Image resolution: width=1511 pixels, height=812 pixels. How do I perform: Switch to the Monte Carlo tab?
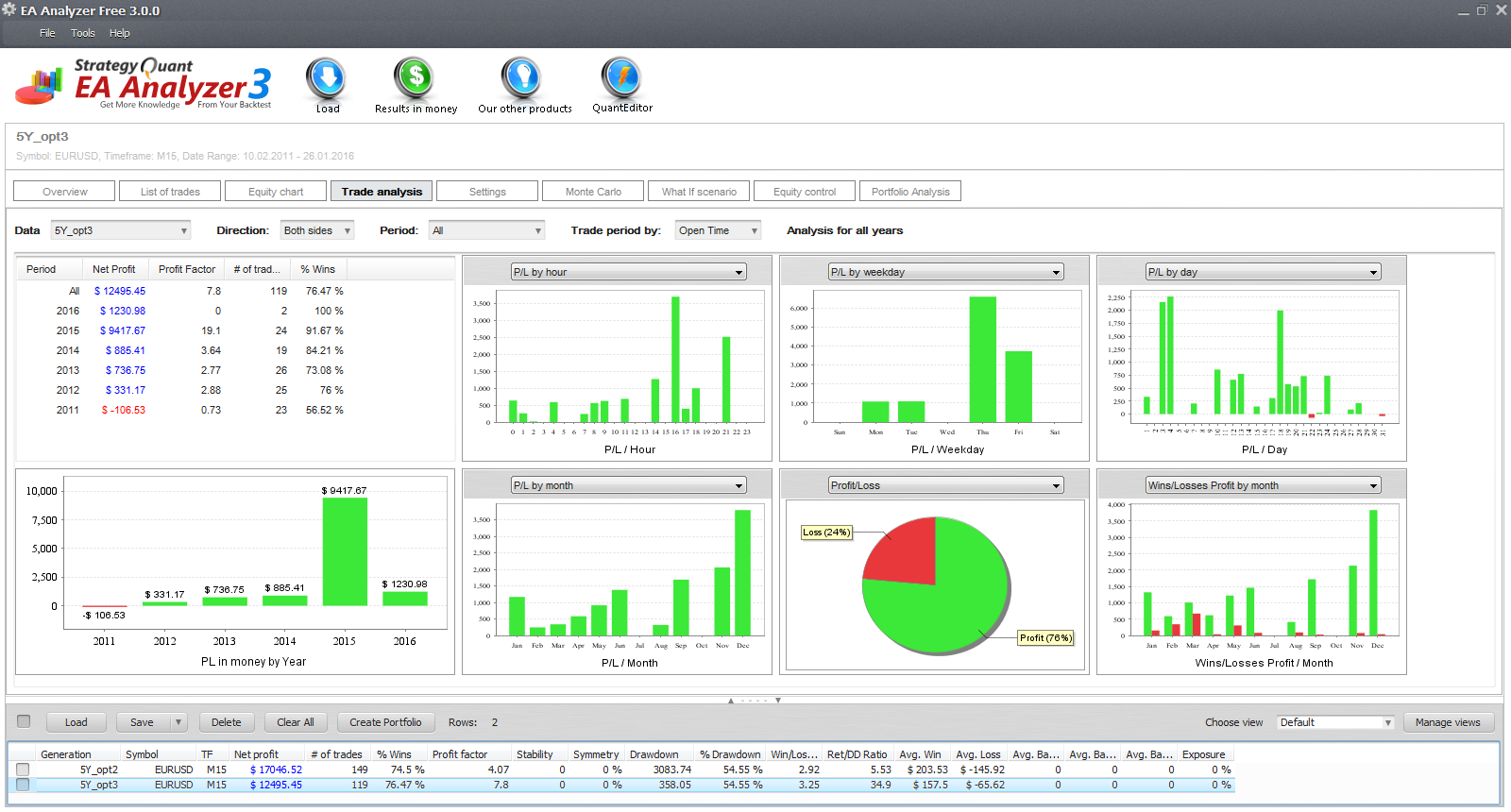pyautogui.click(x=593, y=192)
